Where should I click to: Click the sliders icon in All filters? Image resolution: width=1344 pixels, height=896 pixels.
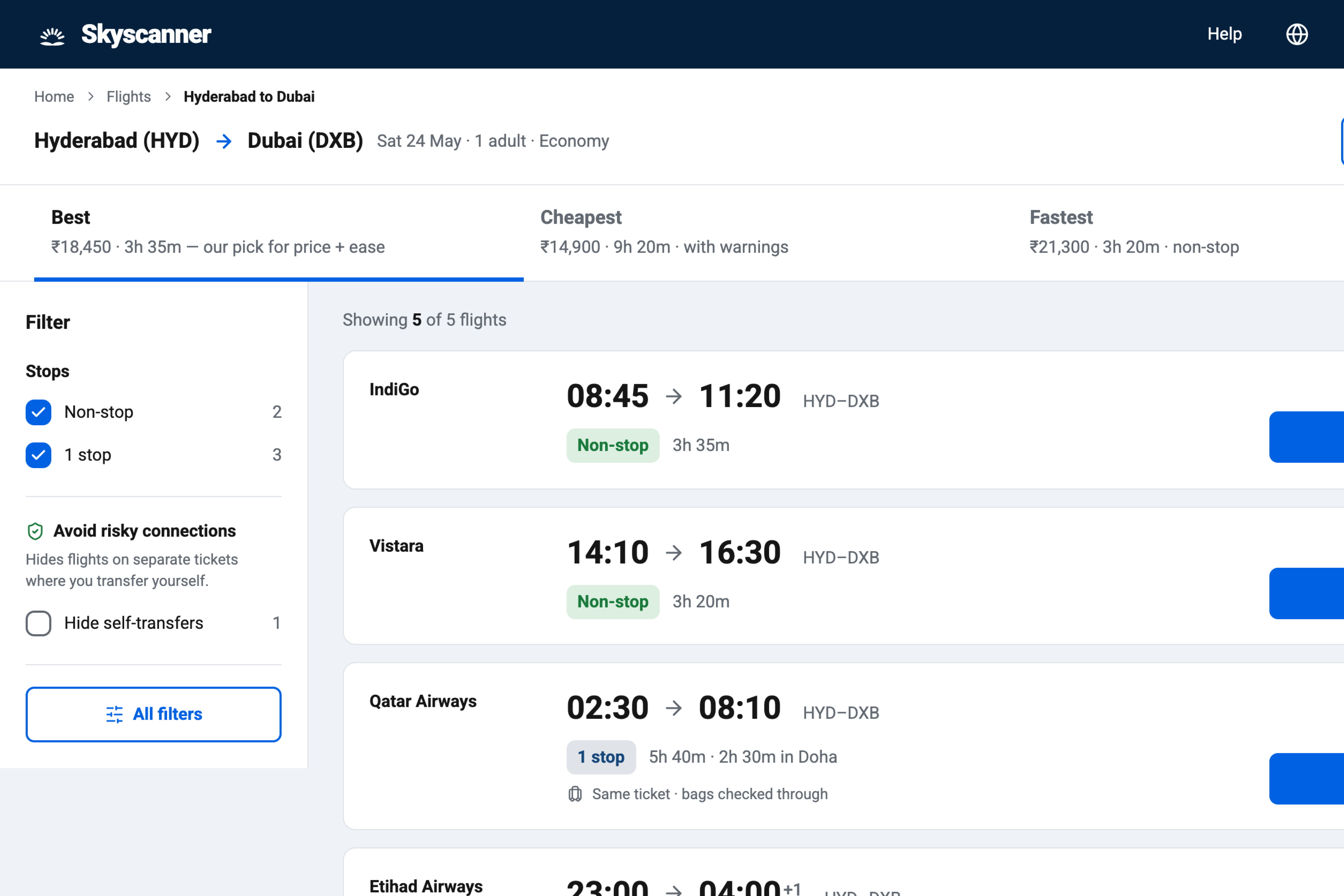point(114,714)
